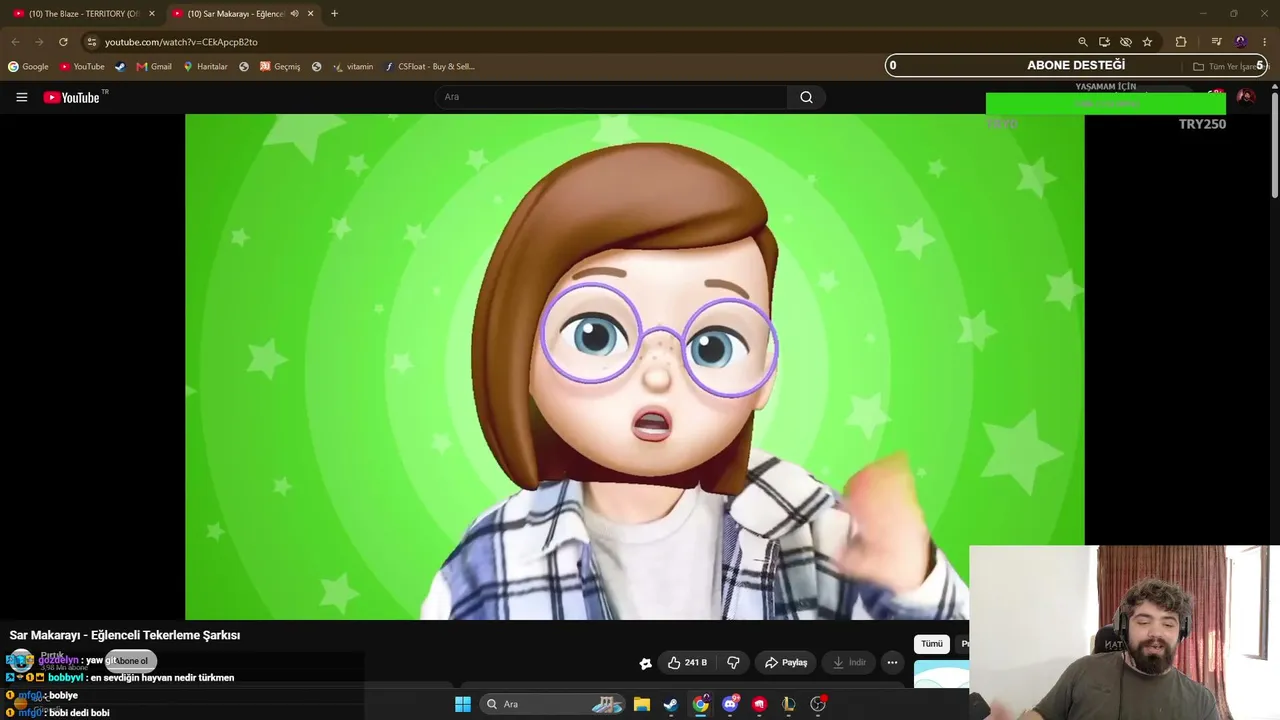Go back to the previous page

[x=15, y=42]
